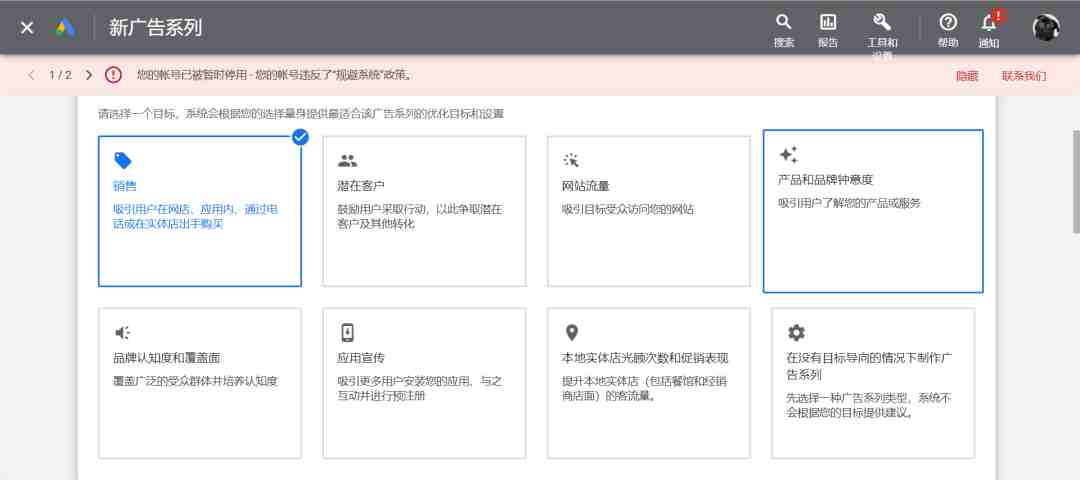Click the blue checkmark on 销售 card

[x=300, y=137]
